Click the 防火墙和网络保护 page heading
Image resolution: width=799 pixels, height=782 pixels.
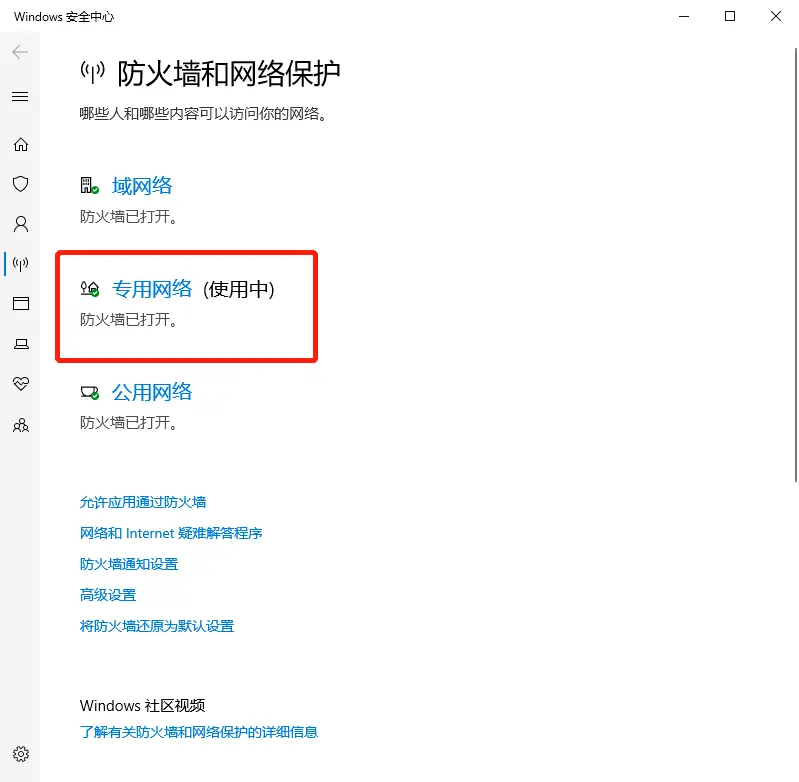tap(229, 73)
